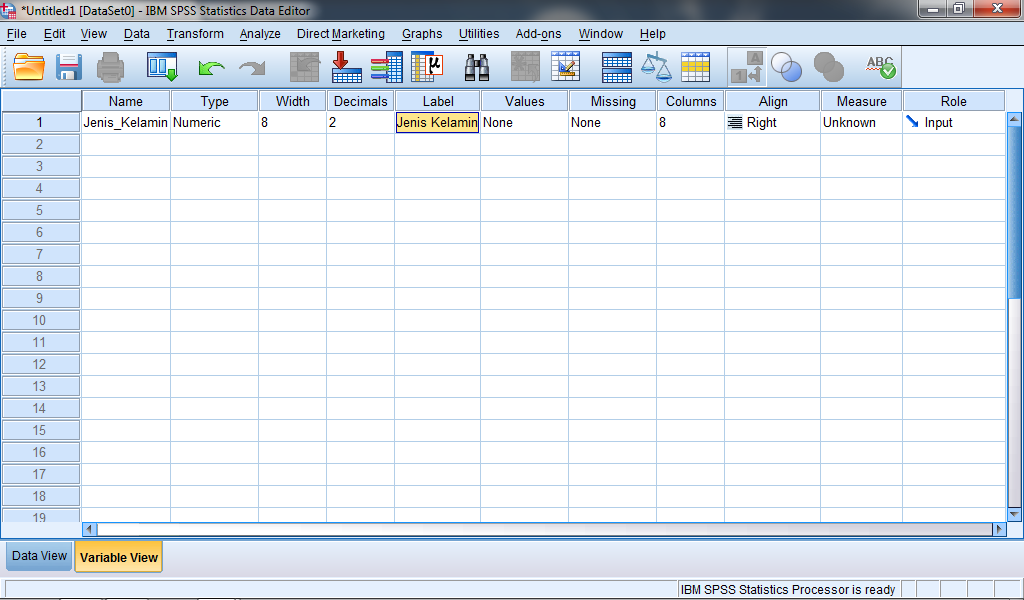
Task: Open a data document
Action: click(x=27, y=66)
